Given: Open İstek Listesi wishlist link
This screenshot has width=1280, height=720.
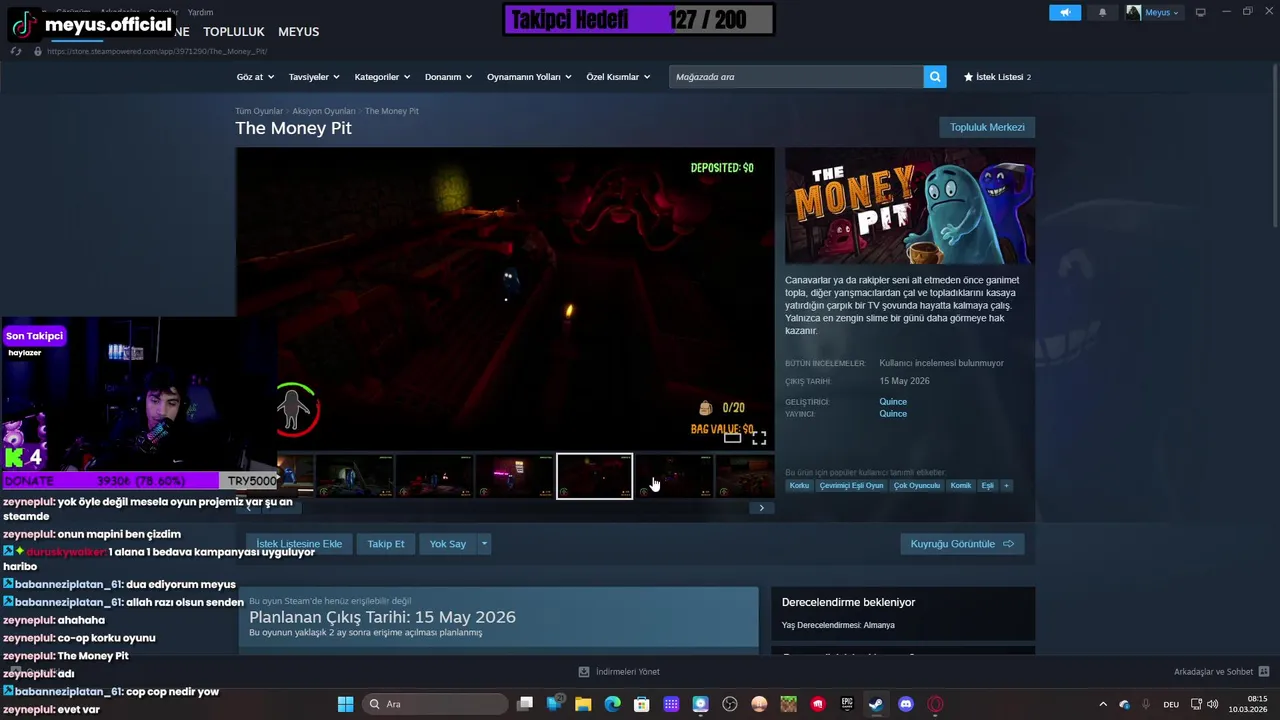Looking at the screenshot, I should [x=997, y=77].
